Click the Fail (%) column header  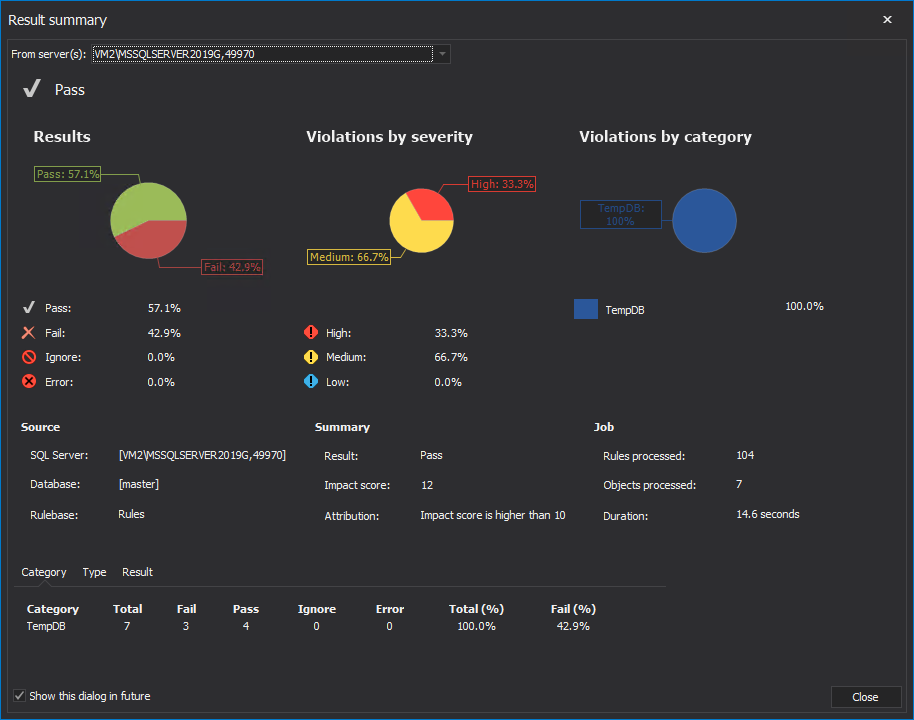(x=573, y=609)
